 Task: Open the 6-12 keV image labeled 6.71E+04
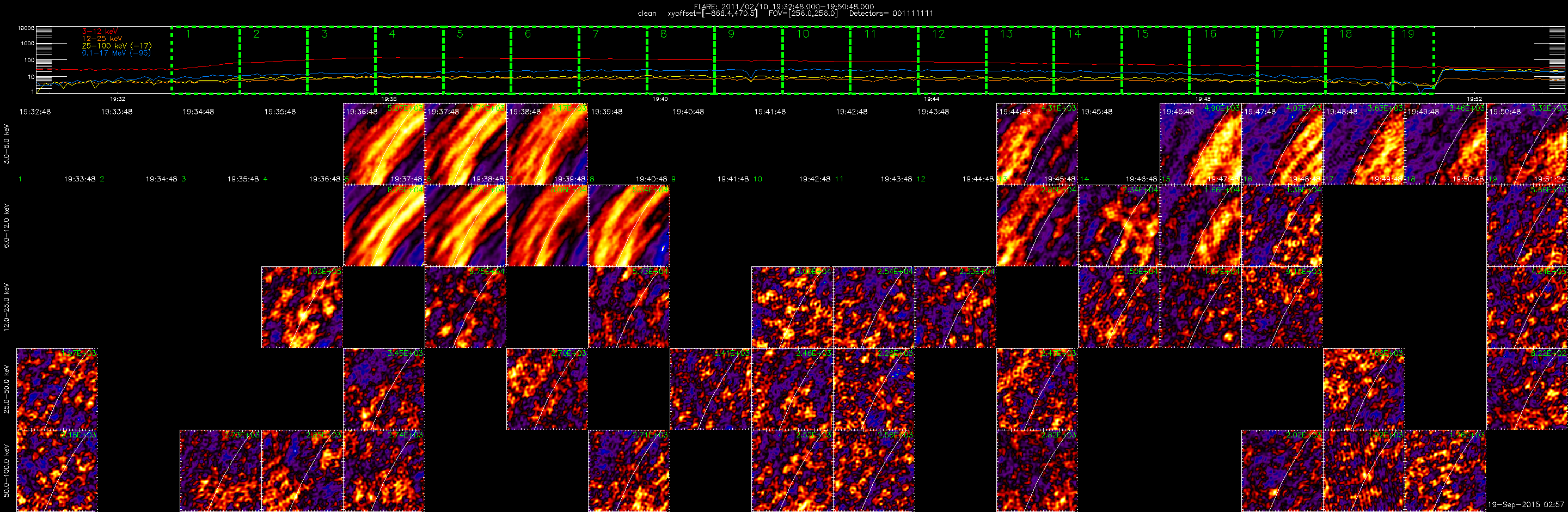[465, 225]
